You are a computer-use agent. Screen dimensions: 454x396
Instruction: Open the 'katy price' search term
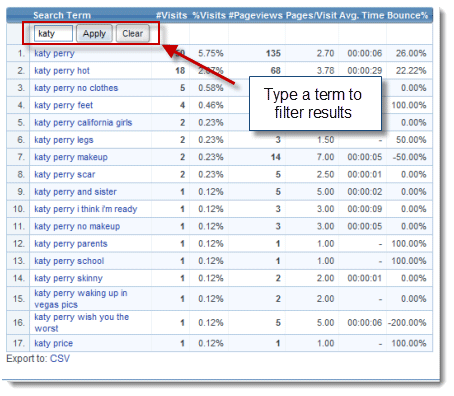tap(53, 343)
